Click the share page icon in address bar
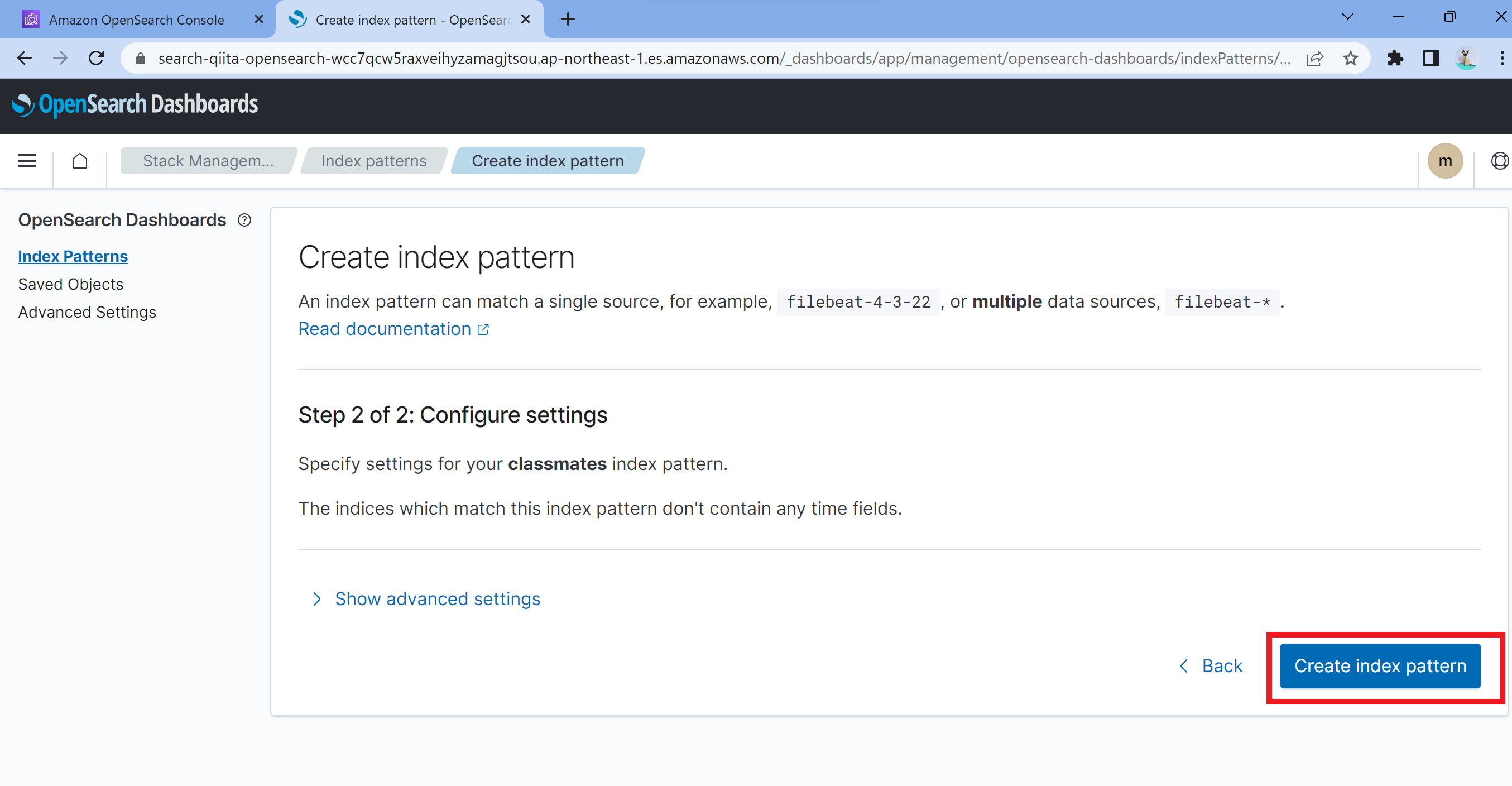1512x786 pixels. click(x=1315, y=58)
